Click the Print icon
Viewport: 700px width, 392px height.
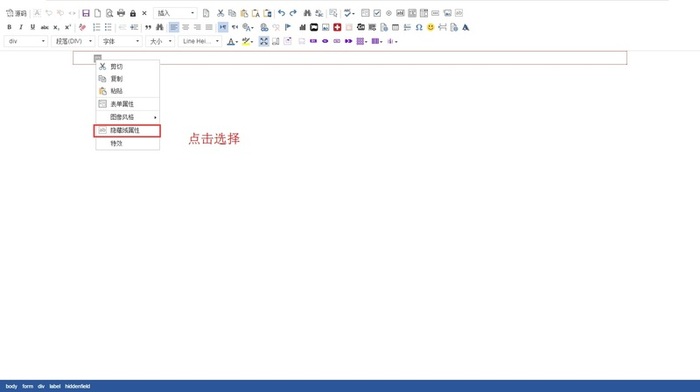tap(121, 13)
